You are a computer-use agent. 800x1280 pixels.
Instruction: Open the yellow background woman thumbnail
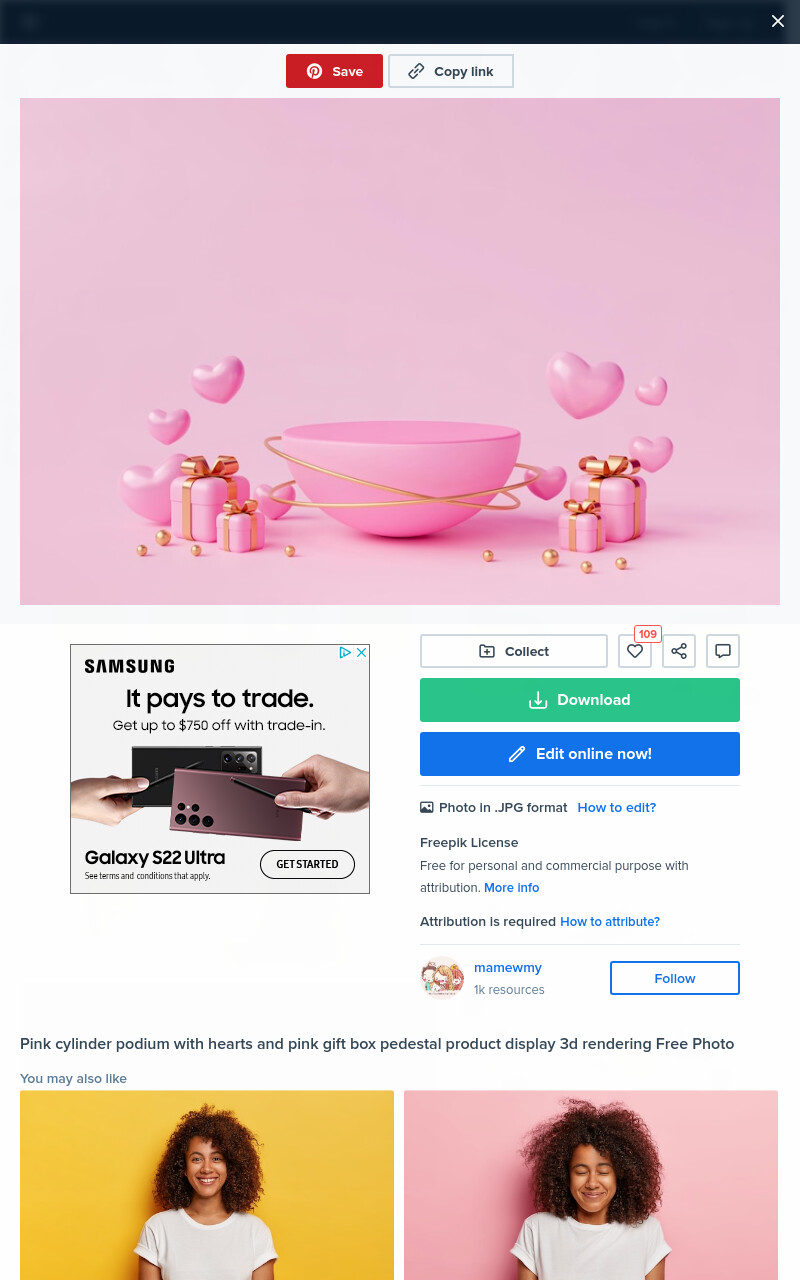pyautogui.click(x=207, y=1185)
